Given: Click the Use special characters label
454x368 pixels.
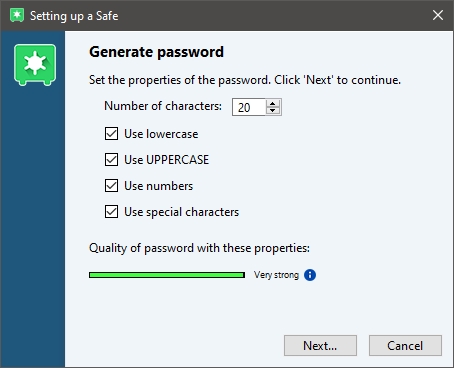Looking at the screenshot, I should point(182,212).
